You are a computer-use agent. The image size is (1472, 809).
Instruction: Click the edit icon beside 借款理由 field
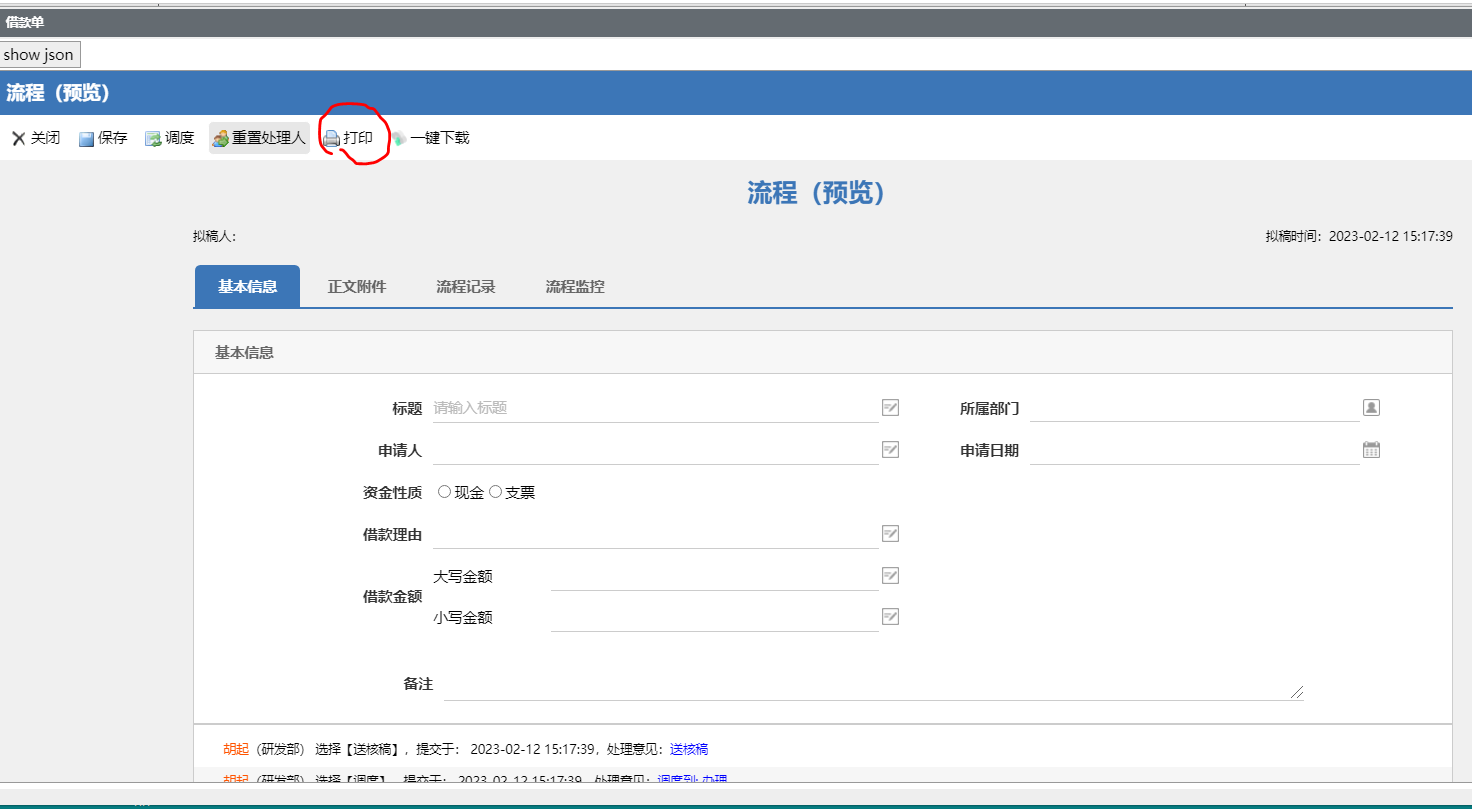(890, 534)
